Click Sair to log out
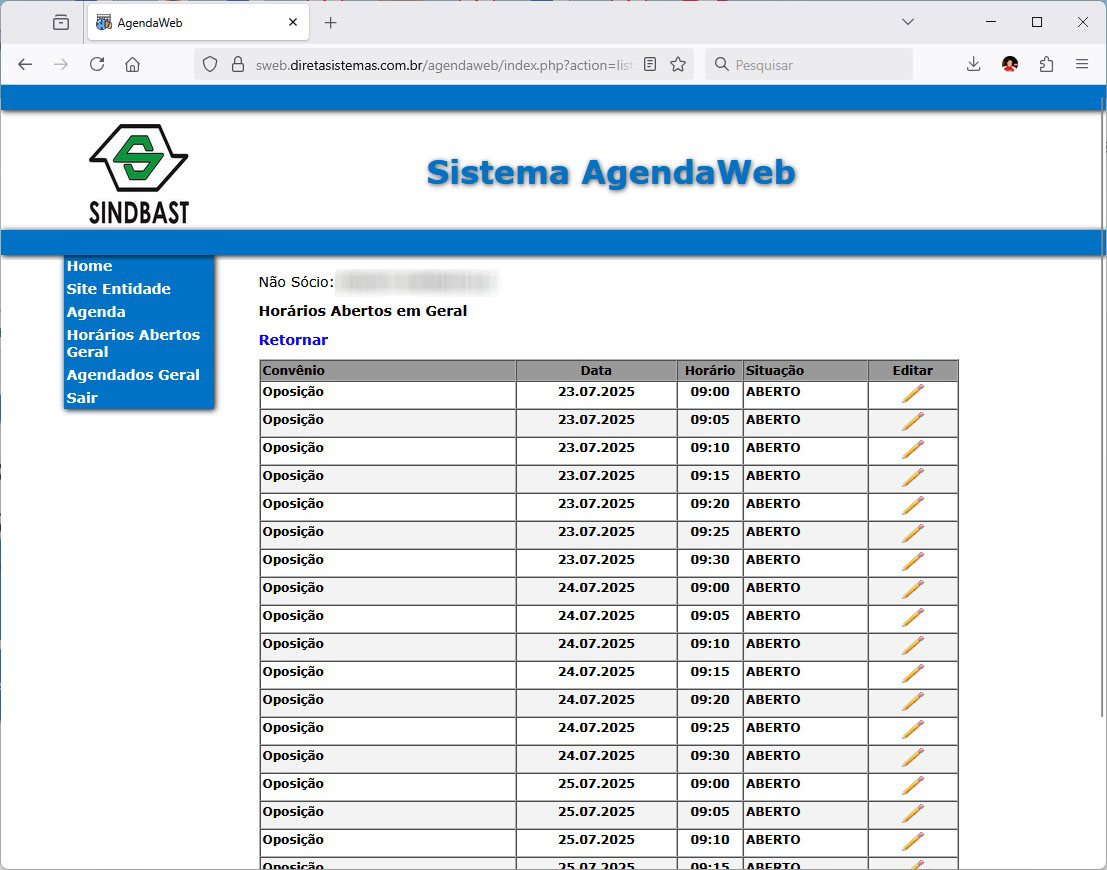Screen dimensions: 1107x870 (x=82, y=398)
